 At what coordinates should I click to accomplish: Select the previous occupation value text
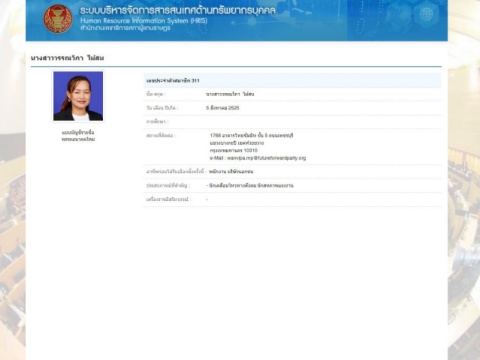point(231,172)
